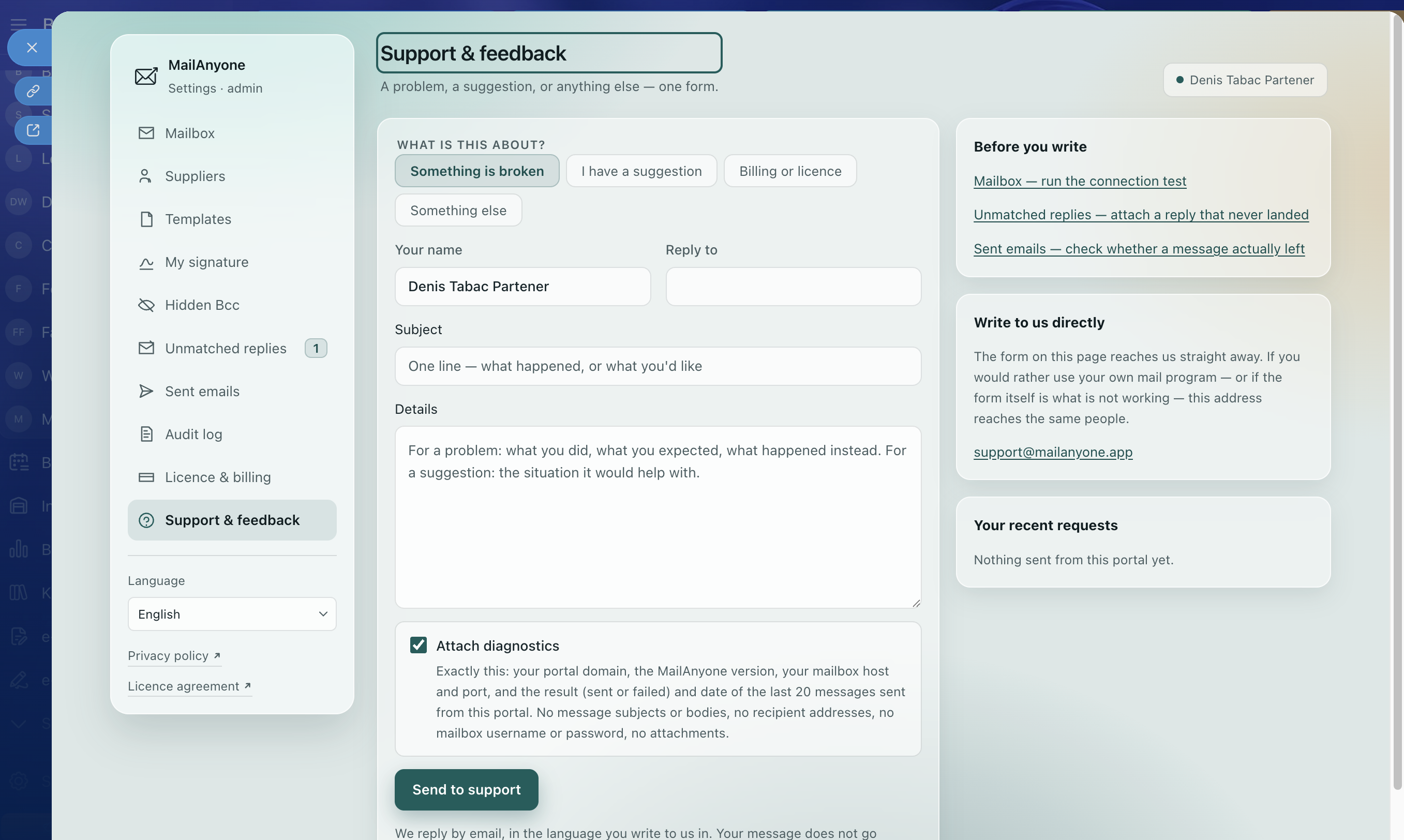The image size is (1404, 840).
Task: Click the 'Before you write' heading
Action: pyautogui.click(x=1030, y=146)
